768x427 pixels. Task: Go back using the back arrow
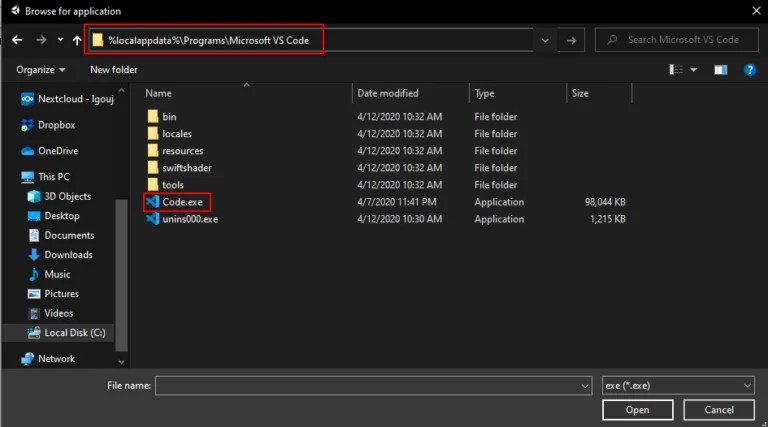(17, 40)
